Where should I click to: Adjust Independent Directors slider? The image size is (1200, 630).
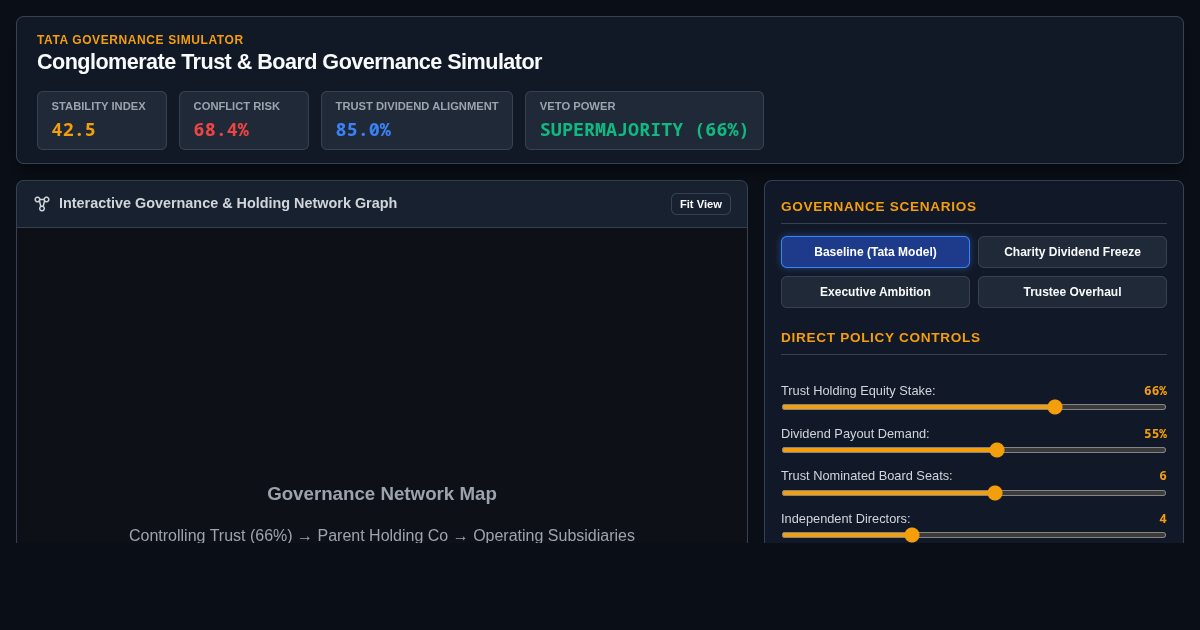coord(974,535)
